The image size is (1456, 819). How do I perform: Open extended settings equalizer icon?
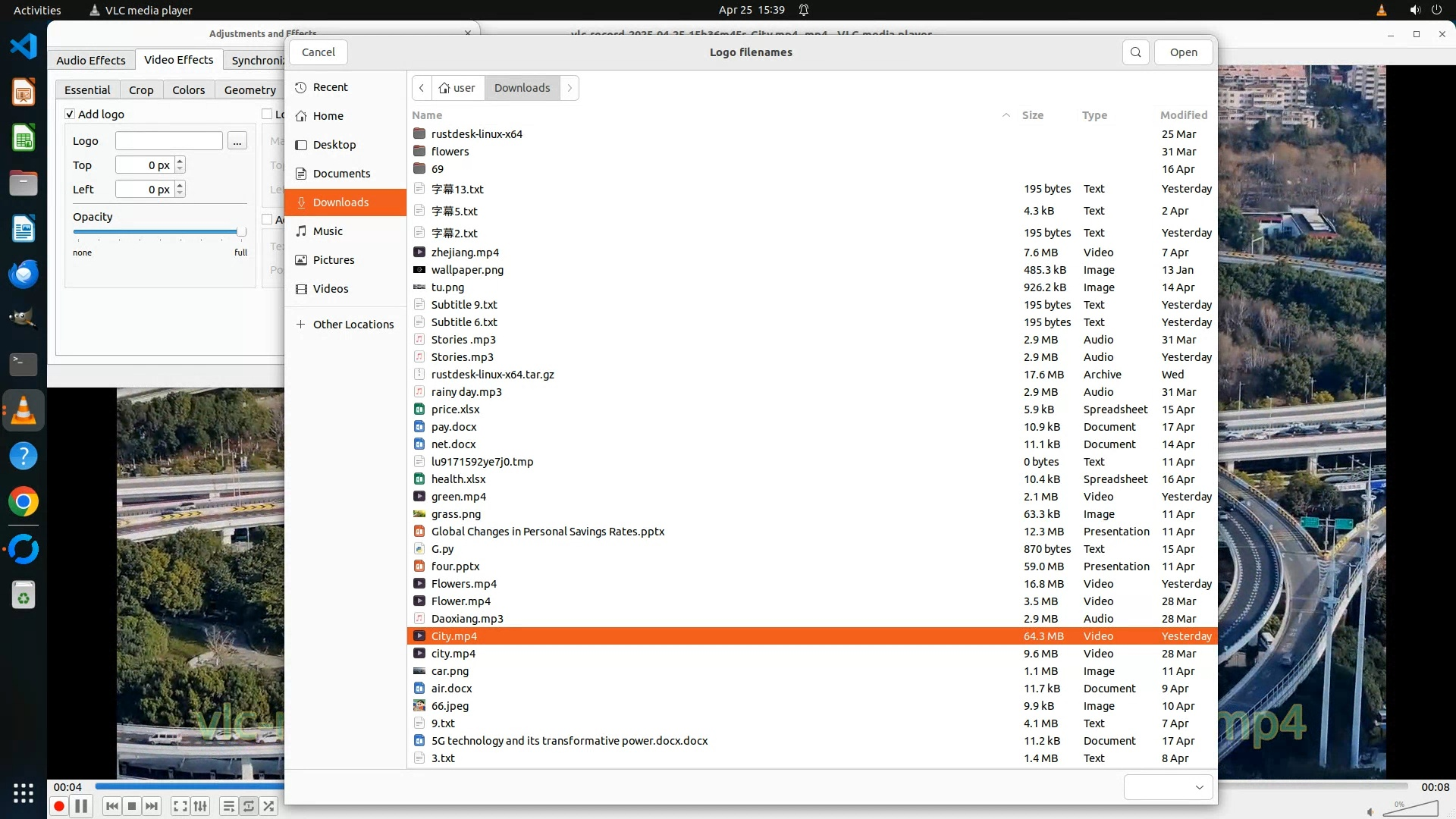(x=200, y=806)
